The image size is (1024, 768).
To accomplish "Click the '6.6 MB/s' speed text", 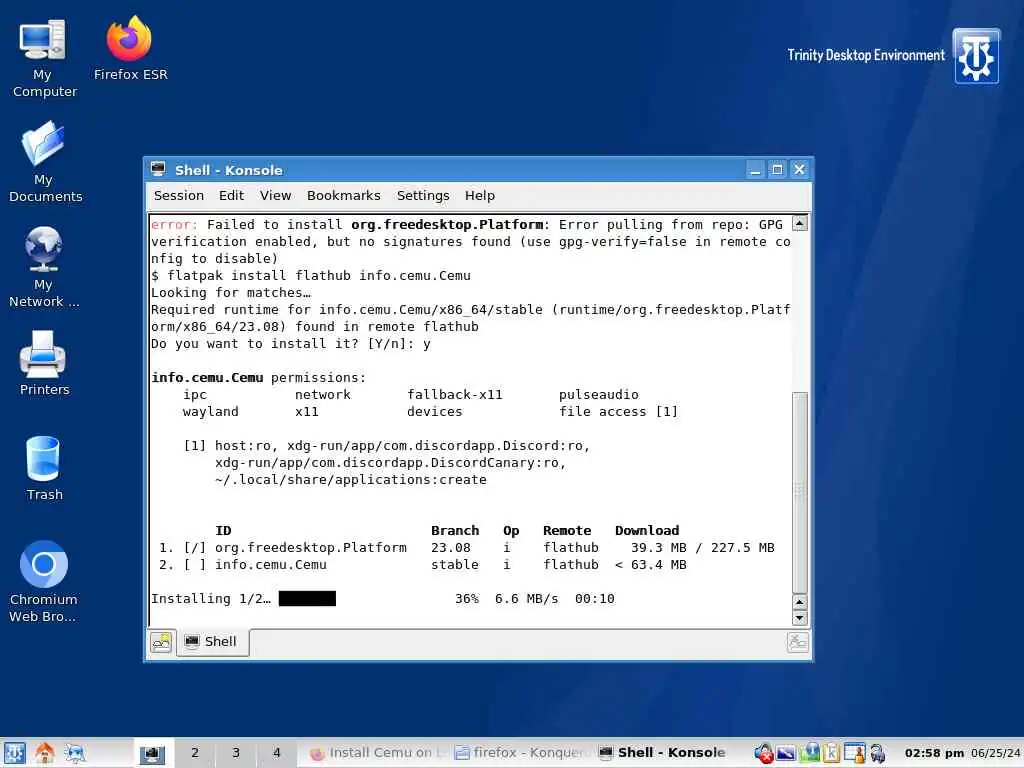I will coord(526,598).
